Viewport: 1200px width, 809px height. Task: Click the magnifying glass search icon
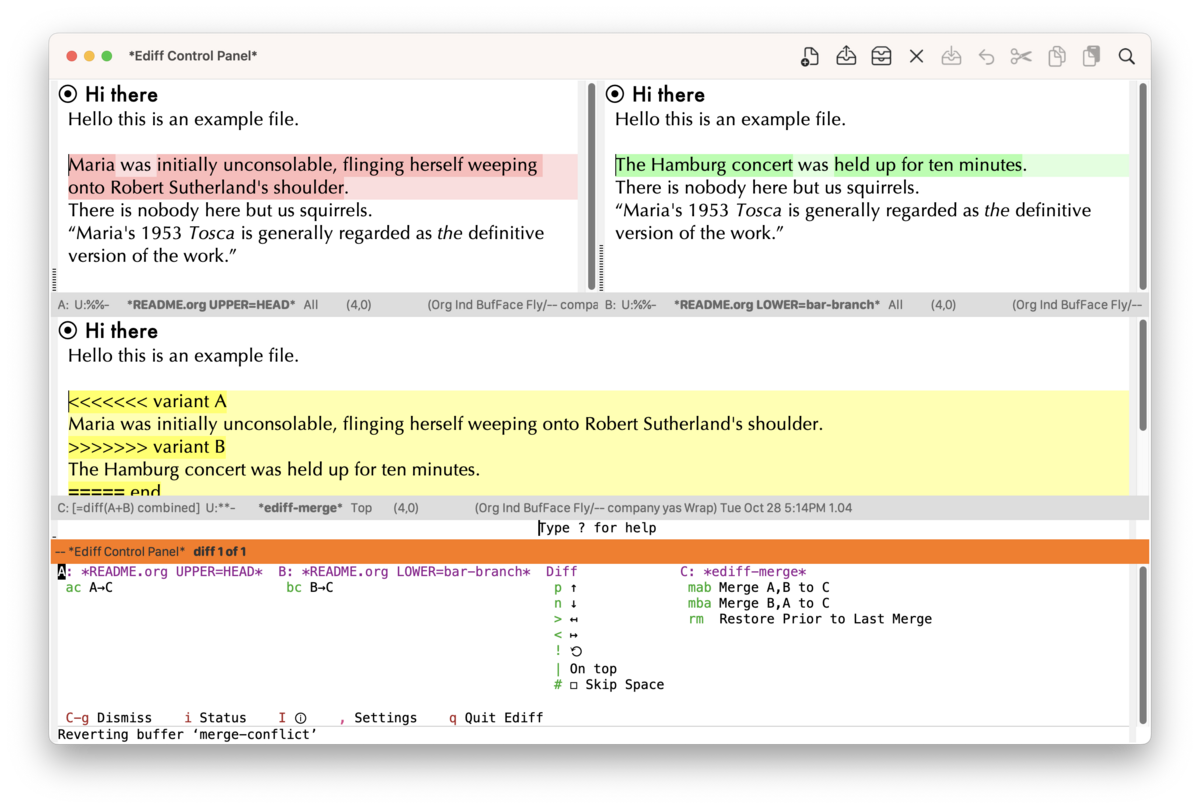[1126, 57]
